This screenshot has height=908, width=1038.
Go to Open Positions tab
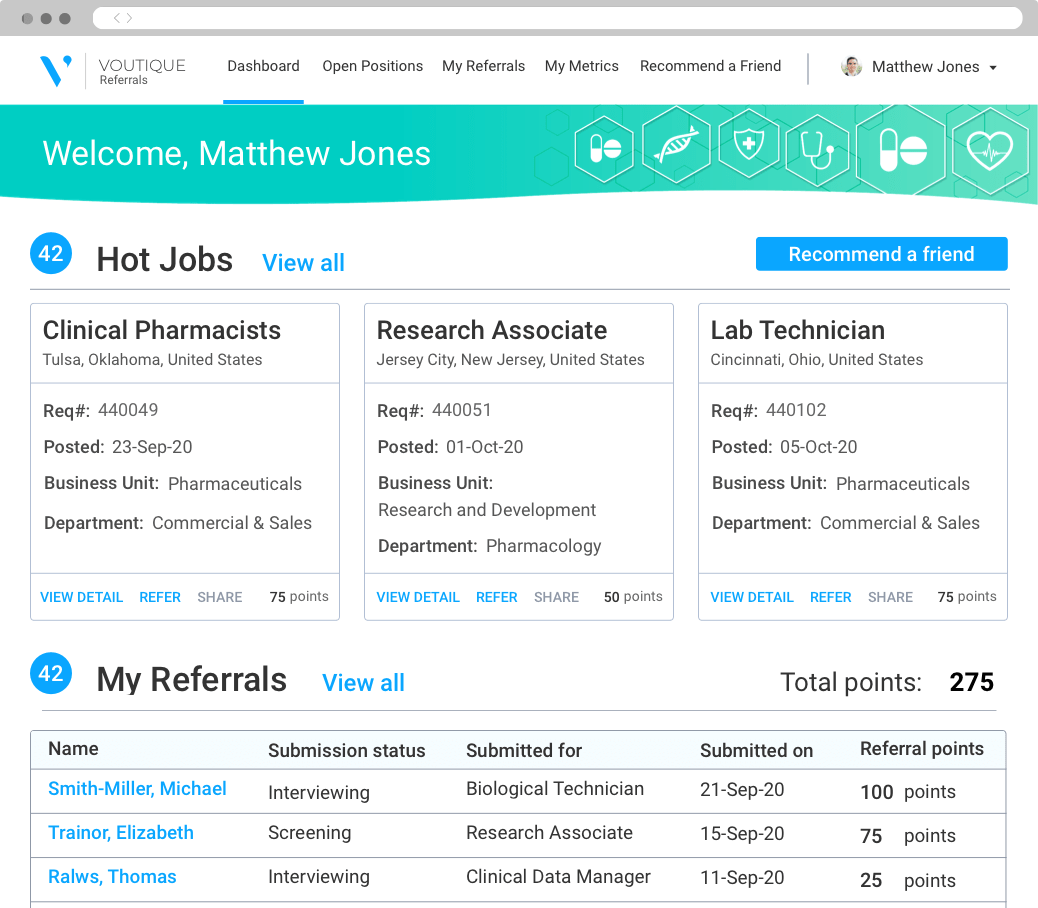point(373,66)
